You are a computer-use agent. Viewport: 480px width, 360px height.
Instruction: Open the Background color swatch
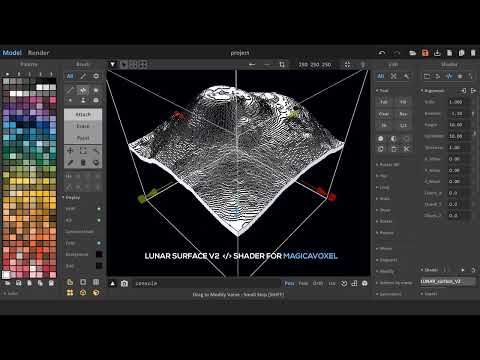coord(99,254)
